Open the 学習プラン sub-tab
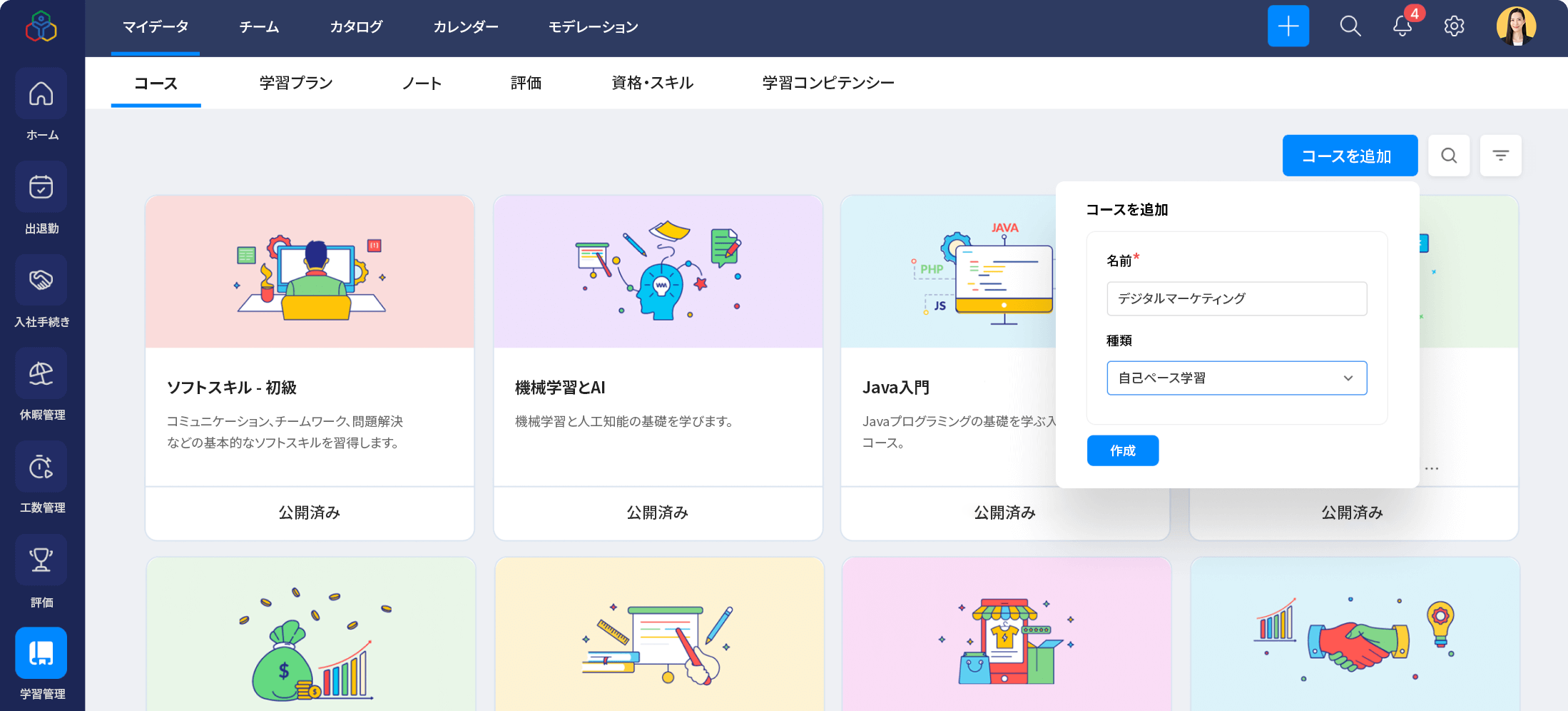This screenshot has width=1568, height=711. (296, 83)
